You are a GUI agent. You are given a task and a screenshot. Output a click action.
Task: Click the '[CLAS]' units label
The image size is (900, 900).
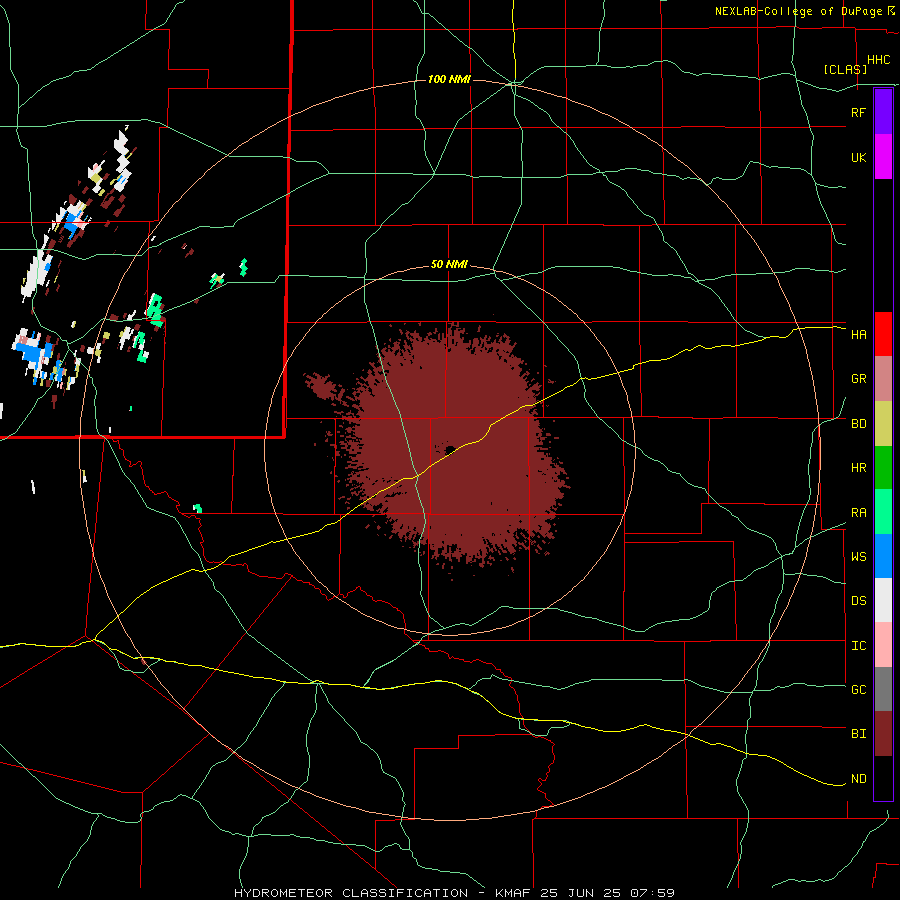(x=845, y=69)
